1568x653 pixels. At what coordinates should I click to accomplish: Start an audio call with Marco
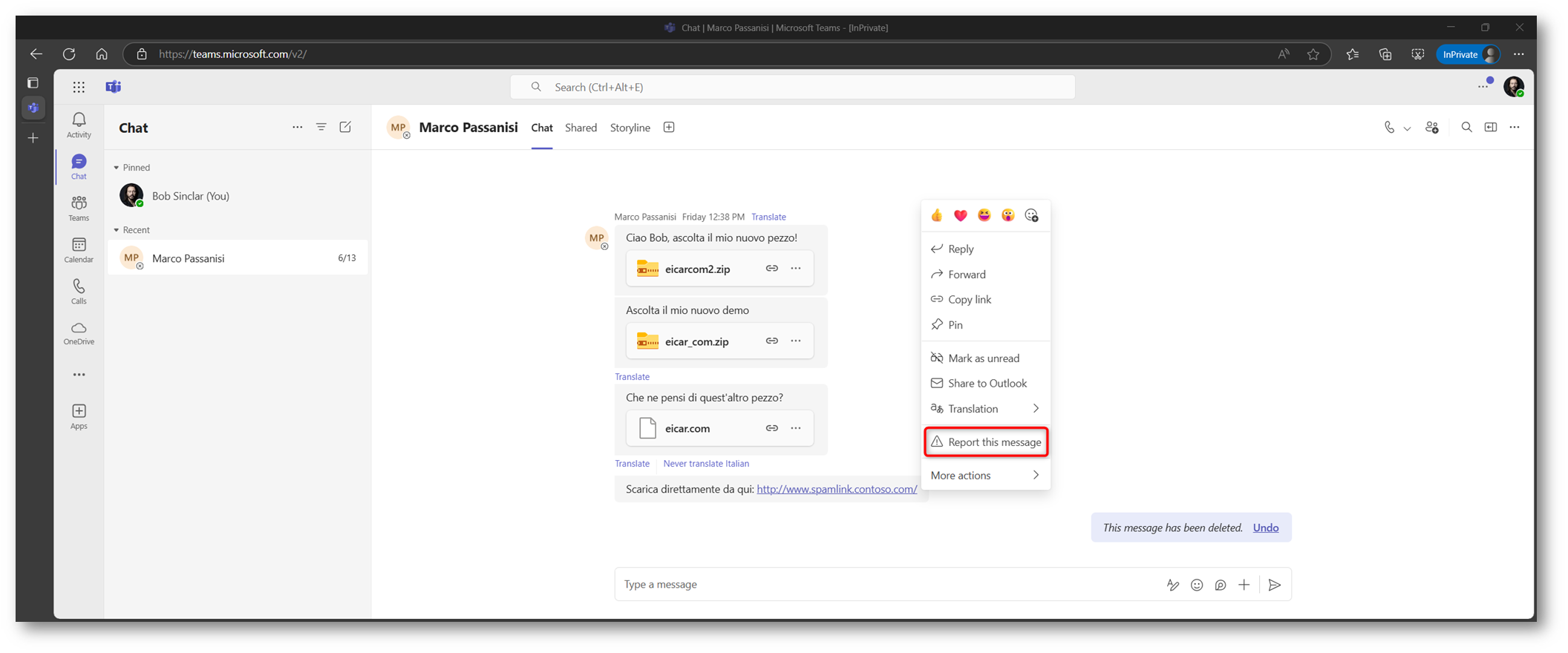(1388, 128)
